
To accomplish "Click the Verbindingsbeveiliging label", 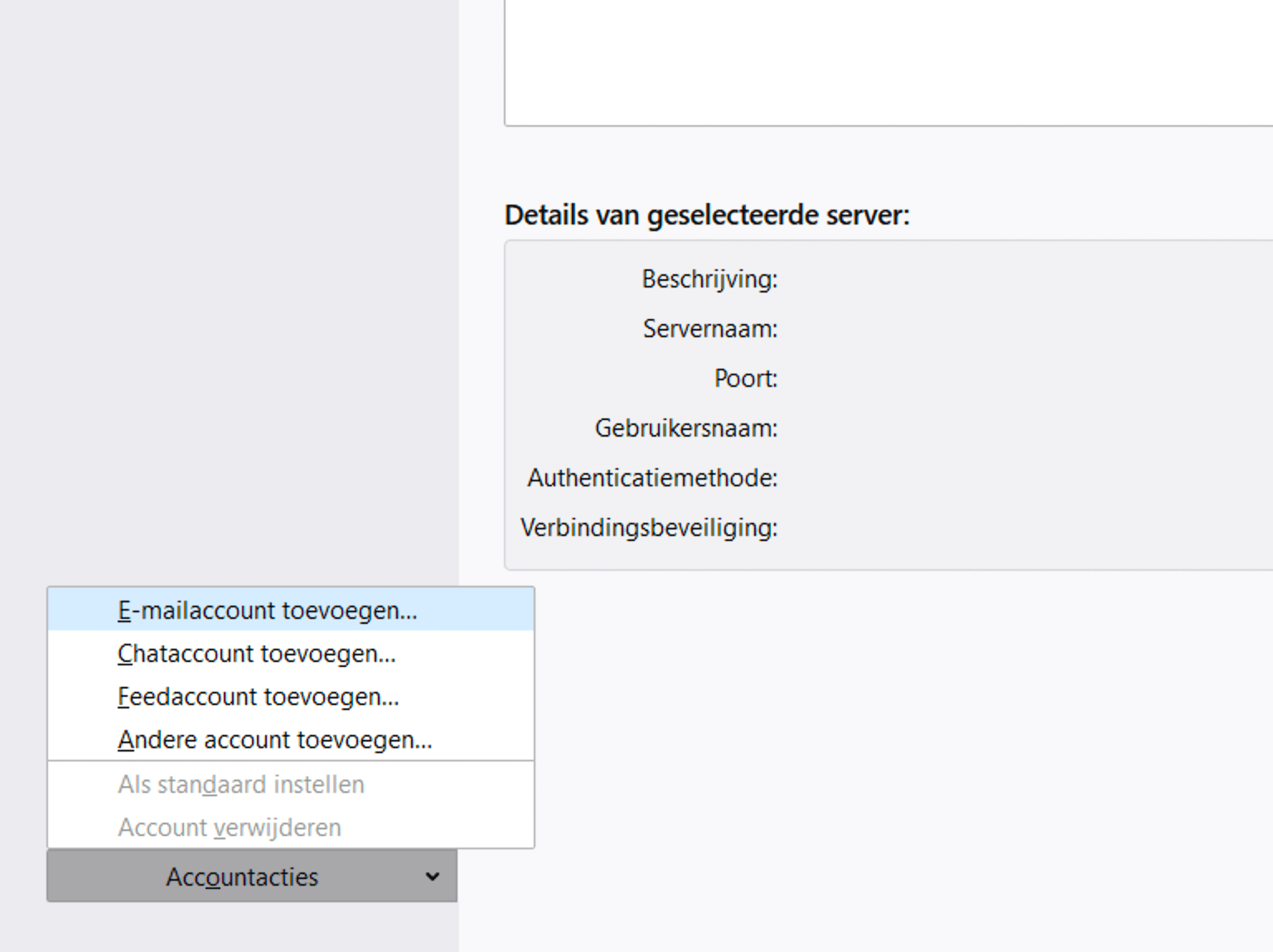I will (648, 528).
